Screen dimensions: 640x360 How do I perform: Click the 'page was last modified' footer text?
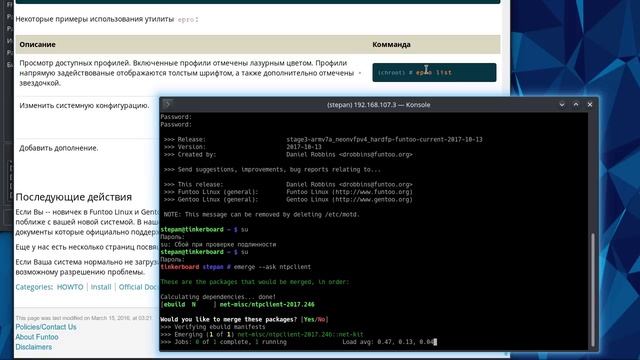pyautogui.click(x=83, y=318)
